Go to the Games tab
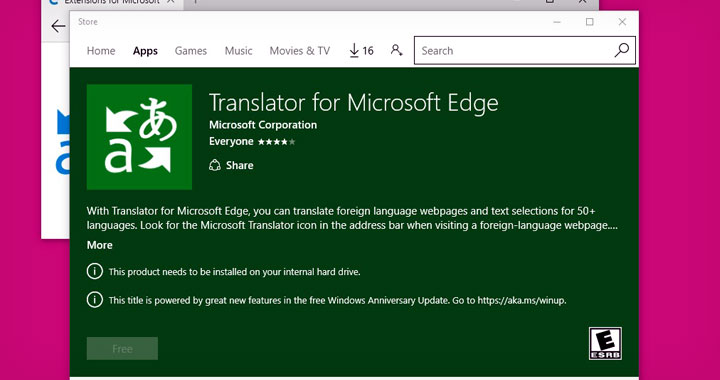720x380 pixels. coord(191,51)
